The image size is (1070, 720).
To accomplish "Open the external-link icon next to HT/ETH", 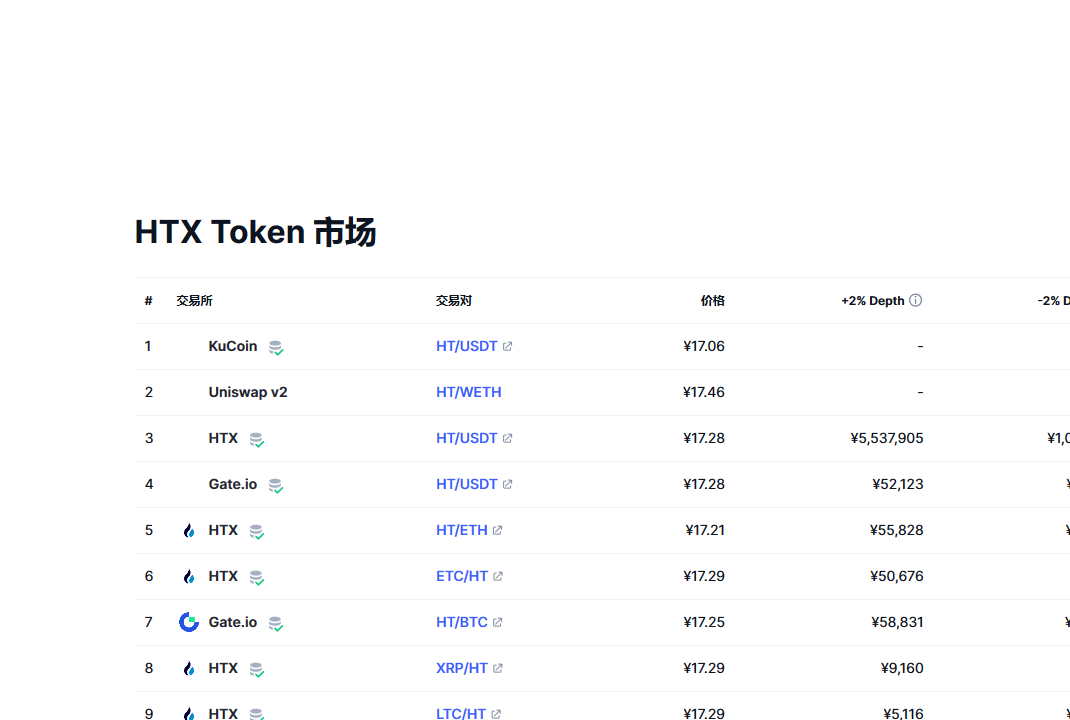I will [497, 530].
